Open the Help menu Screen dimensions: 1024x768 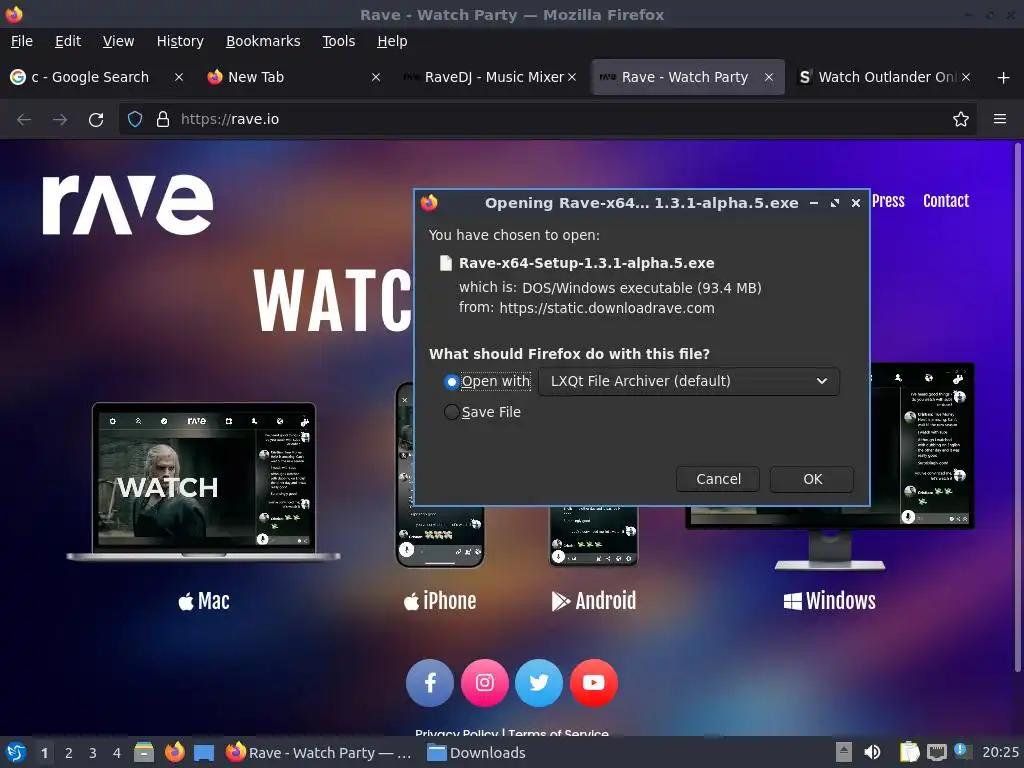[392, 41]
